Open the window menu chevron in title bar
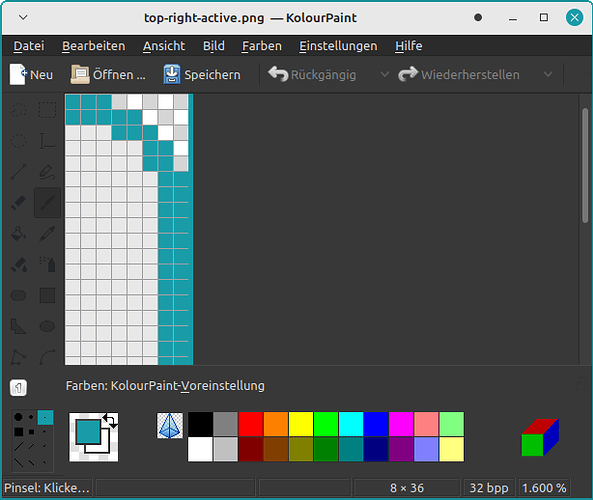Screen dimensions: 593x500 click(23, 17)
